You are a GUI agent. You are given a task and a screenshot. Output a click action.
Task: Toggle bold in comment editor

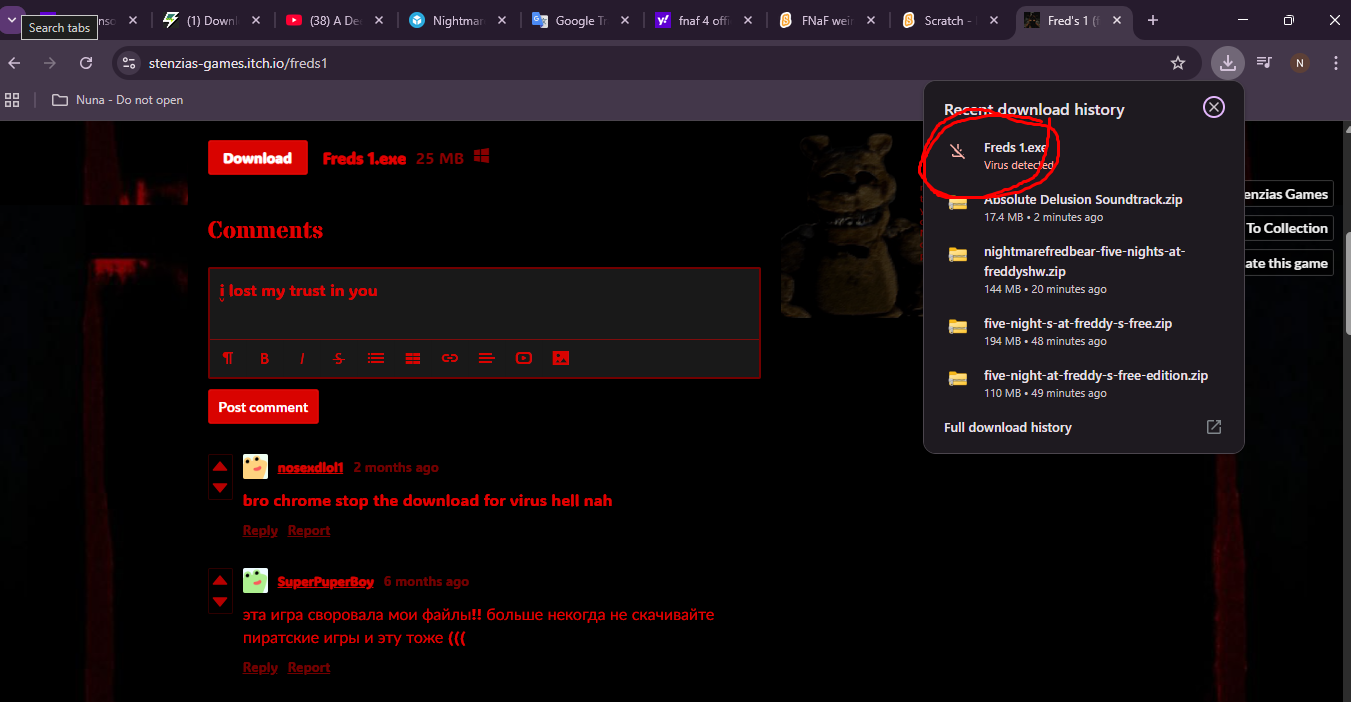265,358
